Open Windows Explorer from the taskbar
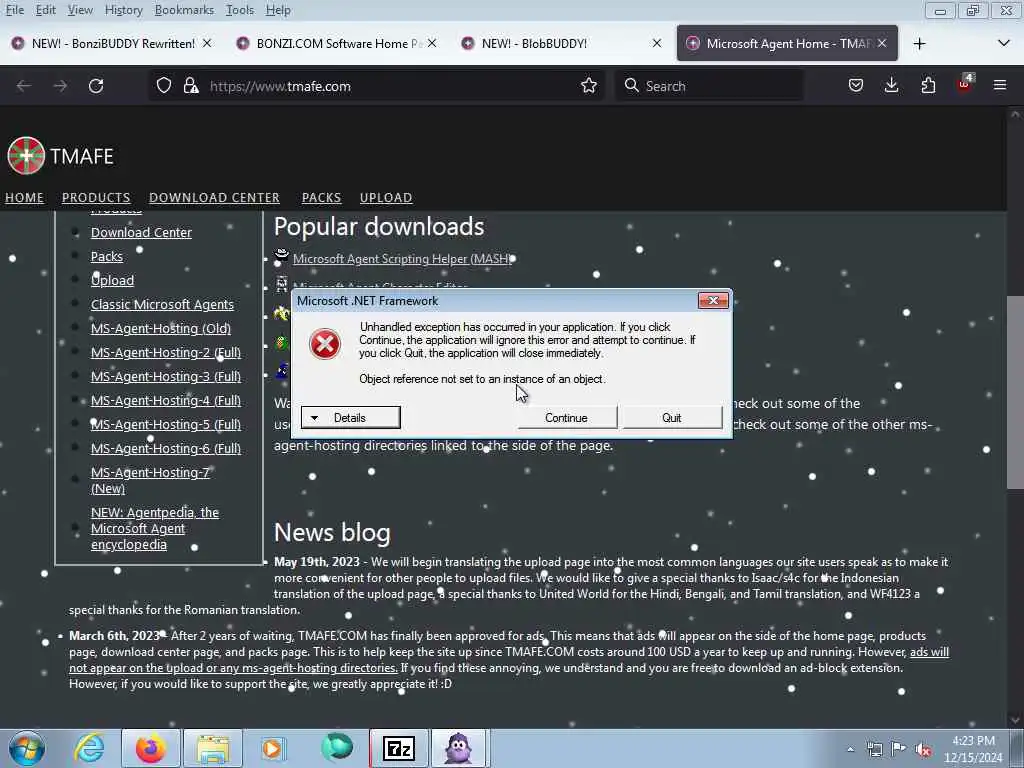Image resolution: width=1024 pixels, height=768 pixels. click(x=213, y=748)
